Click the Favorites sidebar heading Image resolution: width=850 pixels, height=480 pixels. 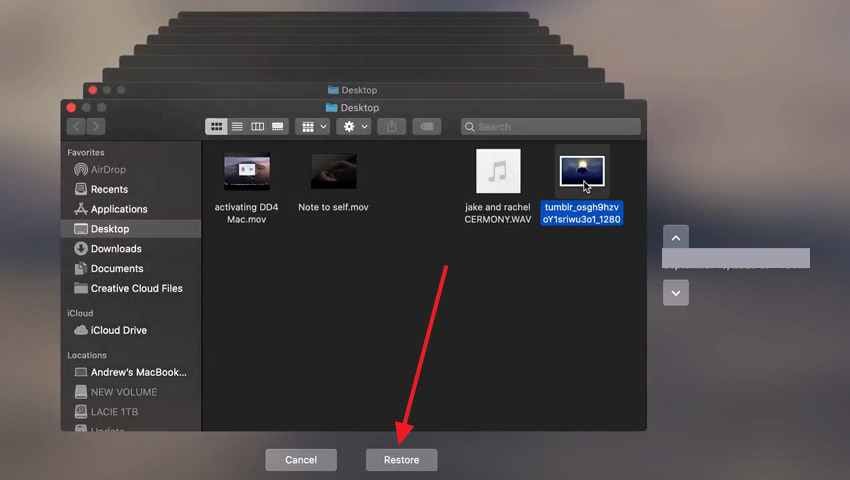86,152
